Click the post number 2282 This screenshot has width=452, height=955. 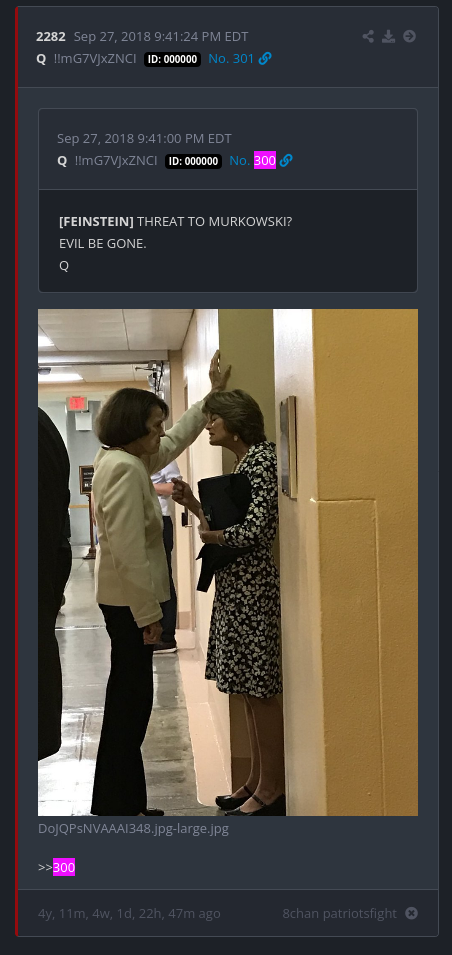coord(51,37)
